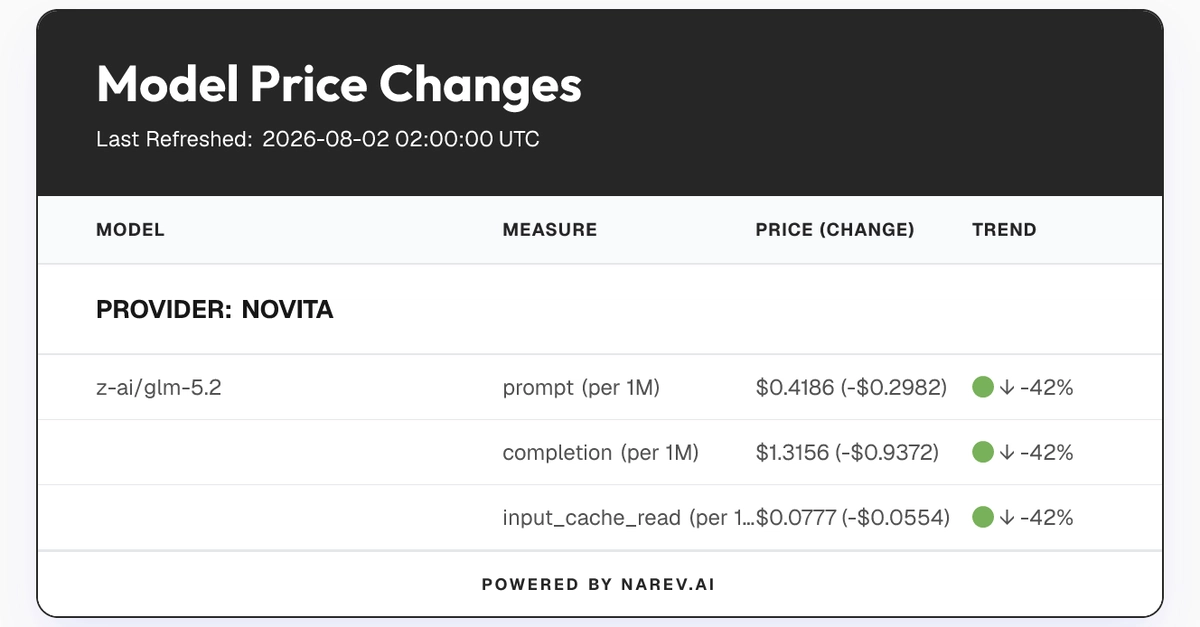Click the truncated input_cache_read measure label
This screenshot has width=1200, height=627.
coord(628,517)
